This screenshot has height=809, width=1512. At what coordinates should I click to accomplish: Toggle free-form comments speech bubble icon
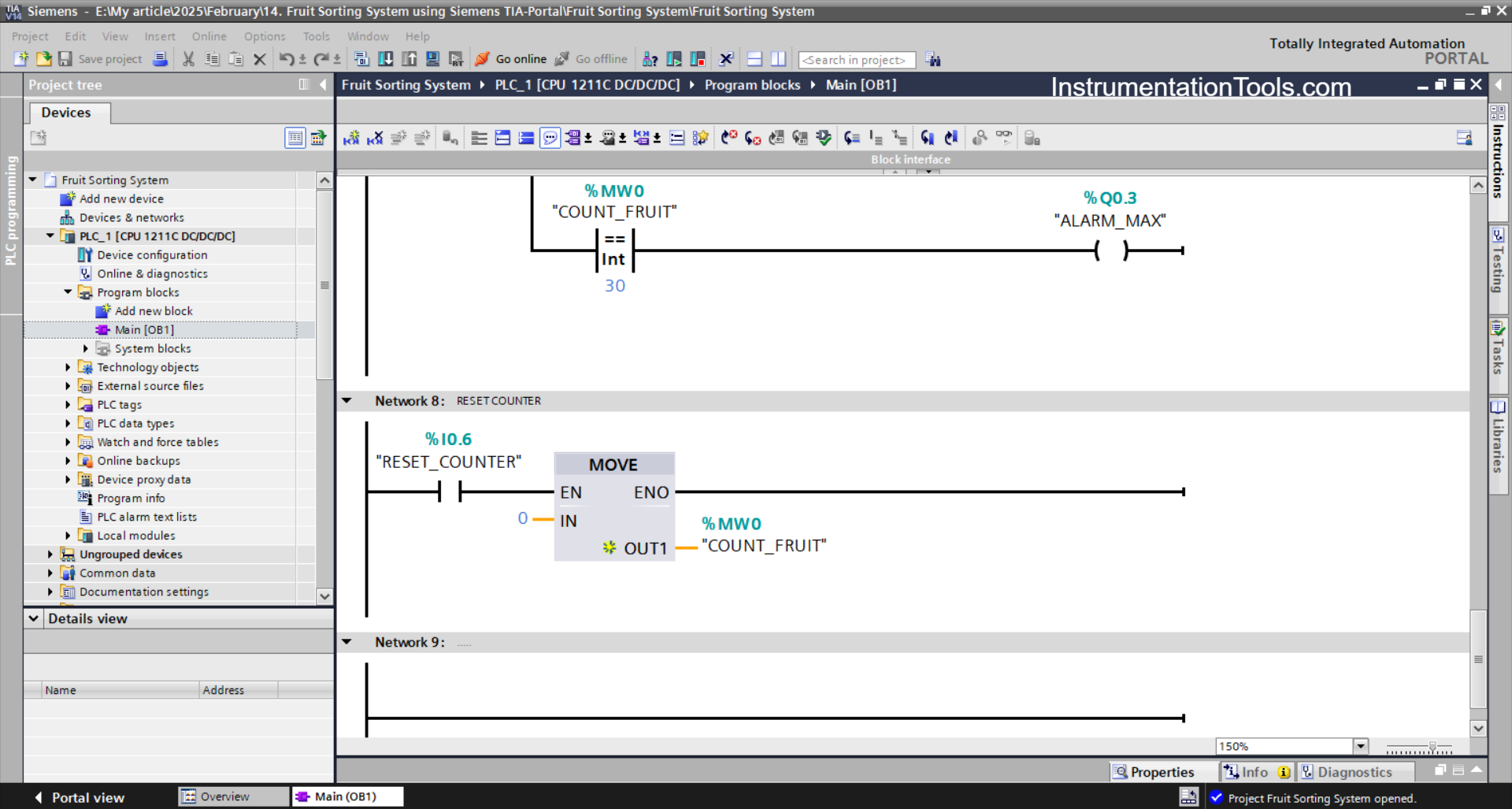point(550,138)
